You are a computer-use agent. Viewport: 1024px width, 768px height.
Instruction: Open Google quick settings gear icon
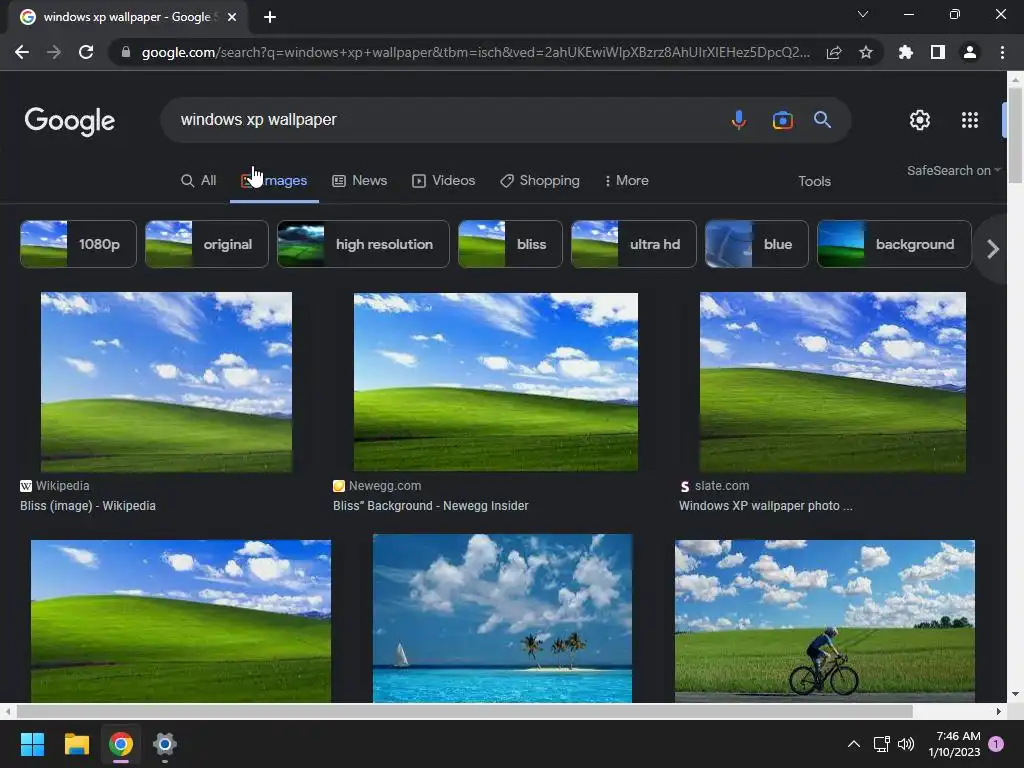[x=920, y=120]
